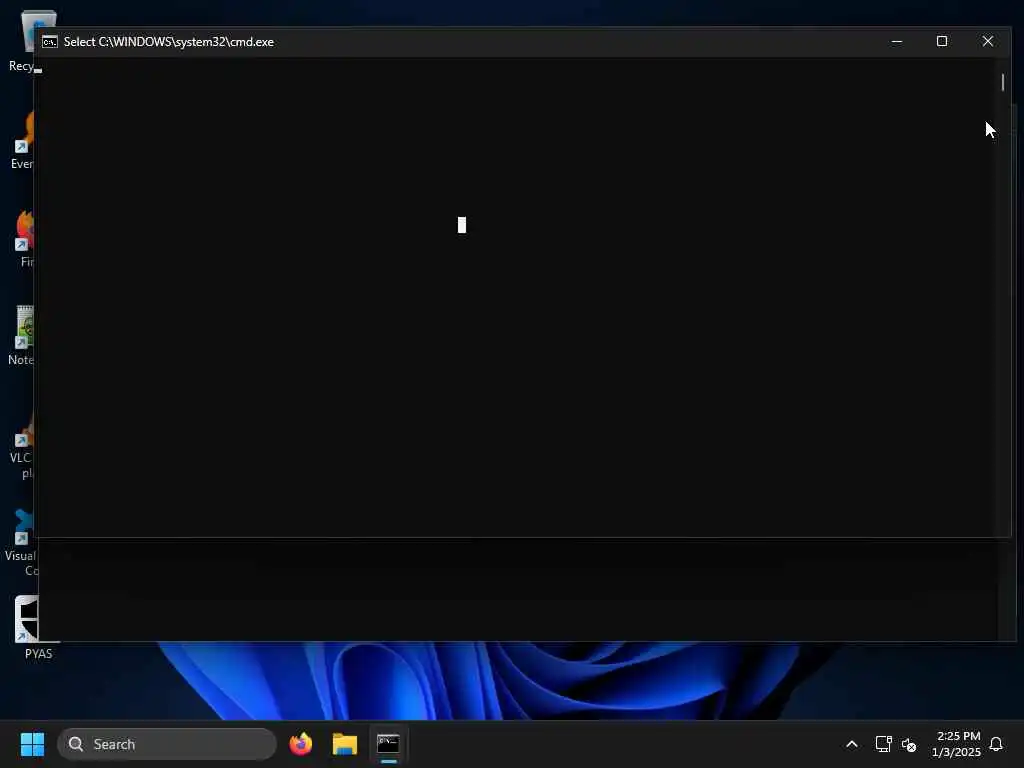Open the muted volume tray icon
Viewport: 1024px width, 768px height.
coord(908,744)
